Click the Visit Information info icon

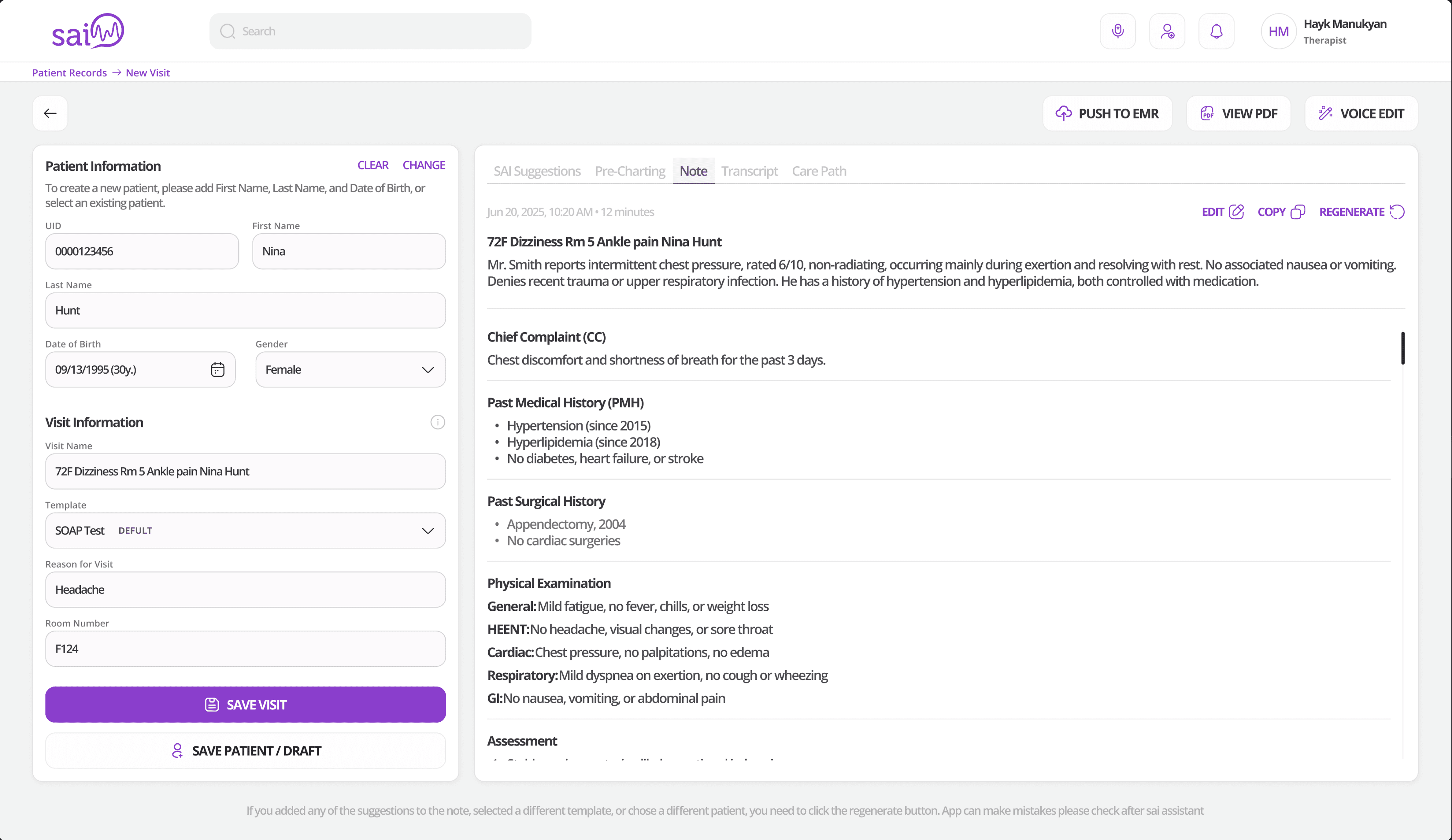438,422
